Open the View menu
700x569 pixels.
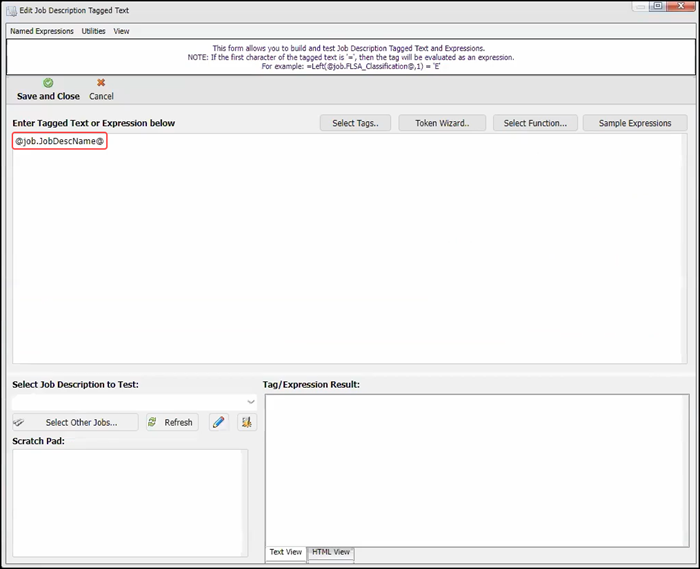[121, 31]
